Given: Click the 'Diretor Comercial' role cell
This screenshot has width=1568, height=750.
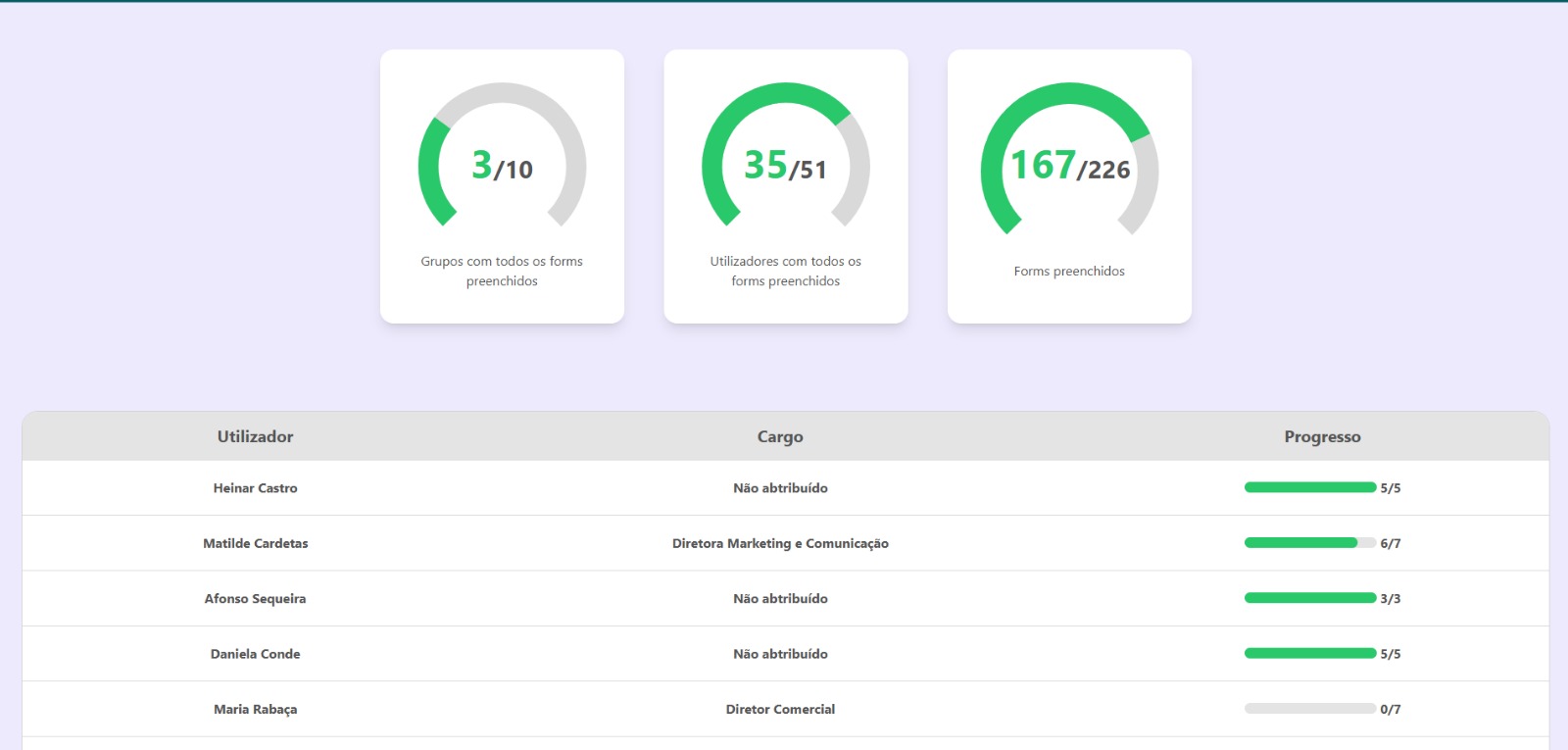Looking at the screenshot, I should click(x=780, y=710).
